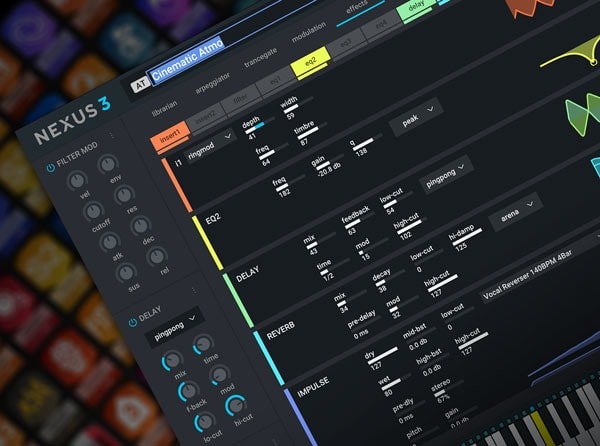Select the eq3 effect slot
The height and width of the screenshot is (446, 600).
[x=346, y=43]
